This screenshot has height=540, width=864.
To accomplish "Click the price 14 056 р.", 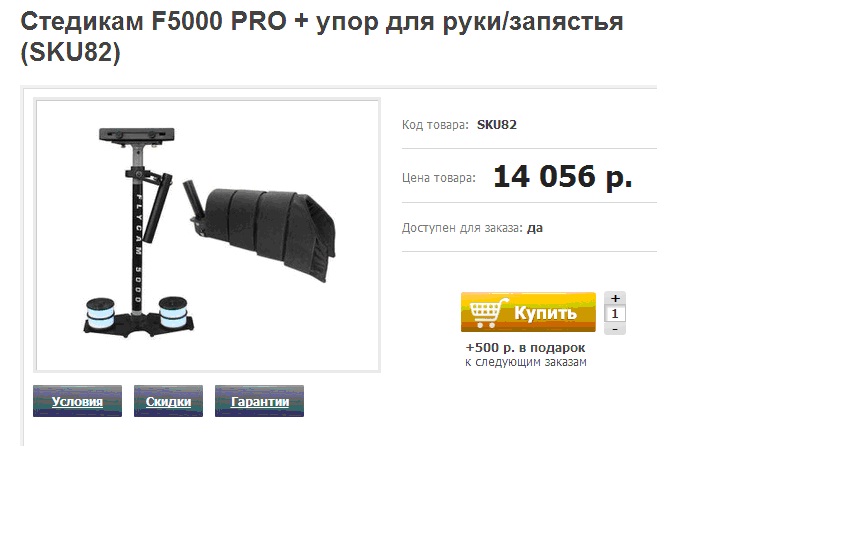I will pos(563,176).
